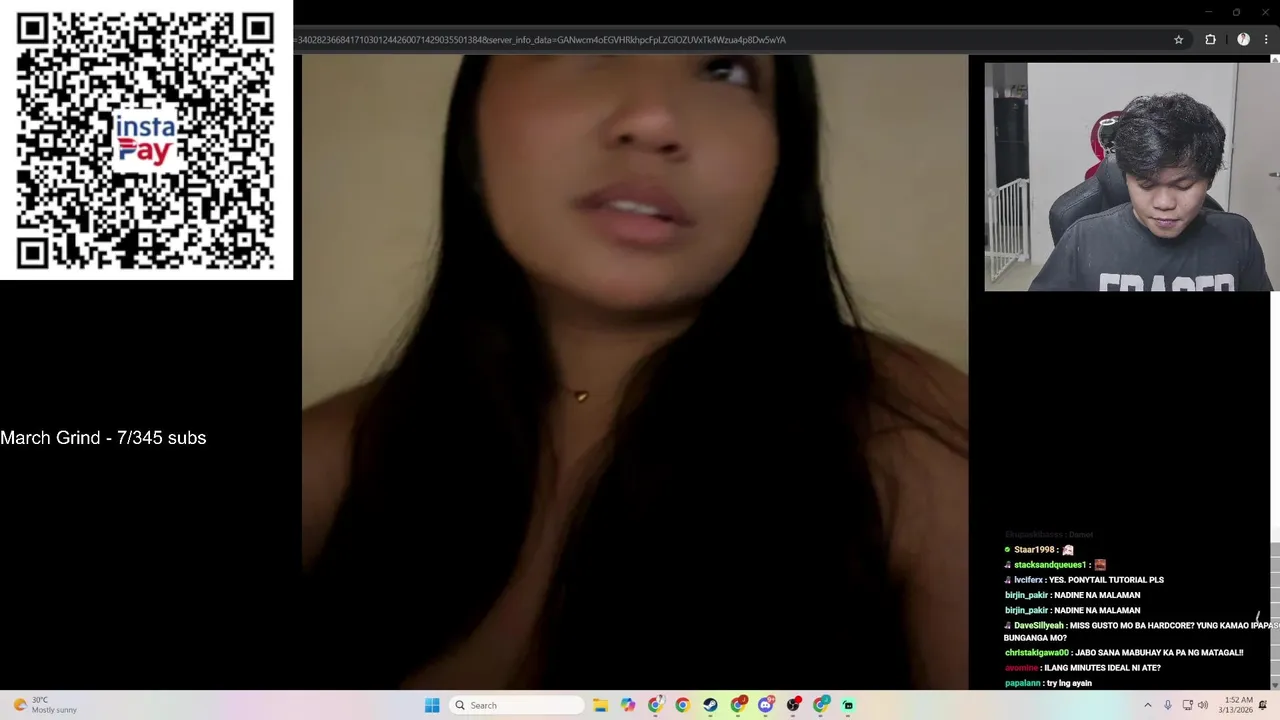This screenshot has height=720, width=1280.
Task: Open Steam from the taskbar
Action: coord(710,705)
